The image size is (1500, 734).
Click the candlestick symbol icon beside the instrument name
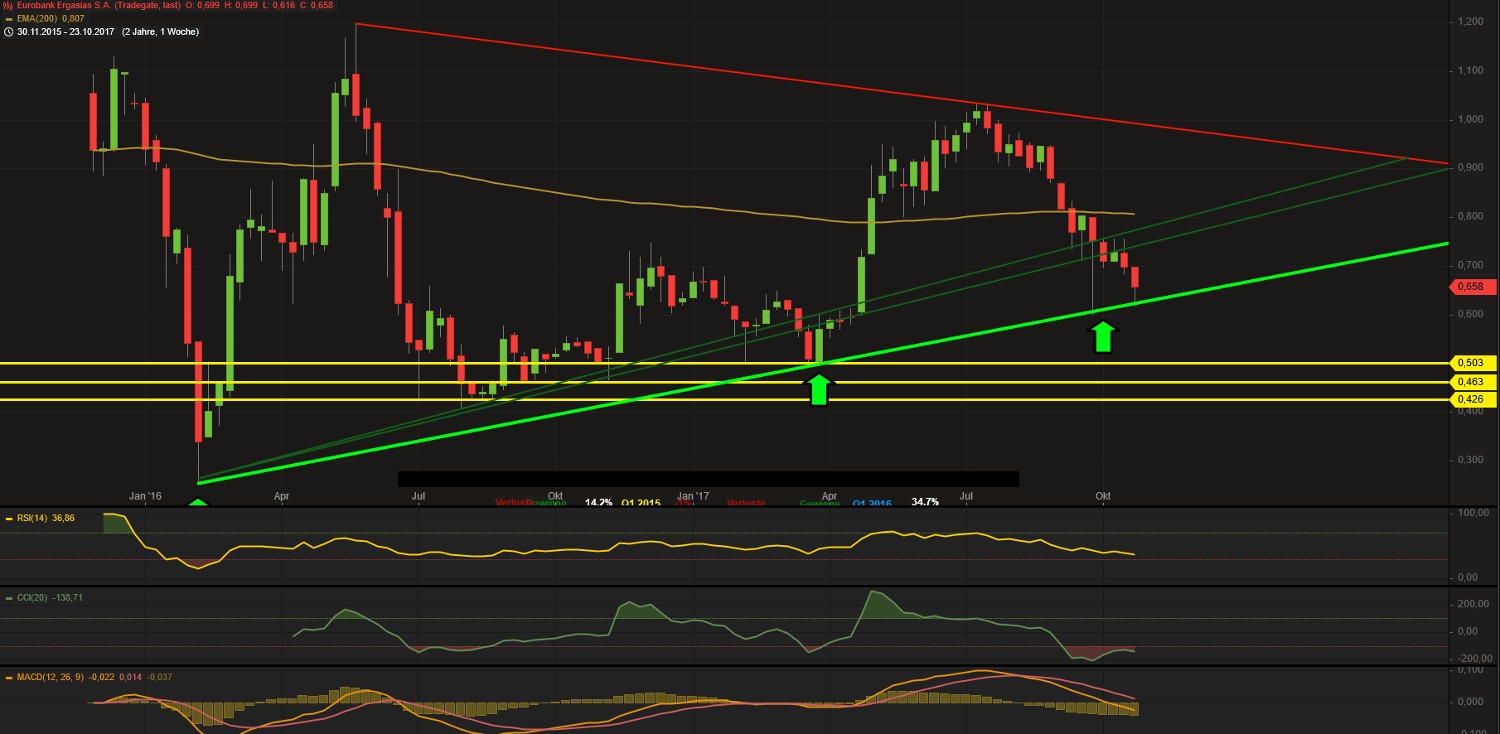point(7,5)
